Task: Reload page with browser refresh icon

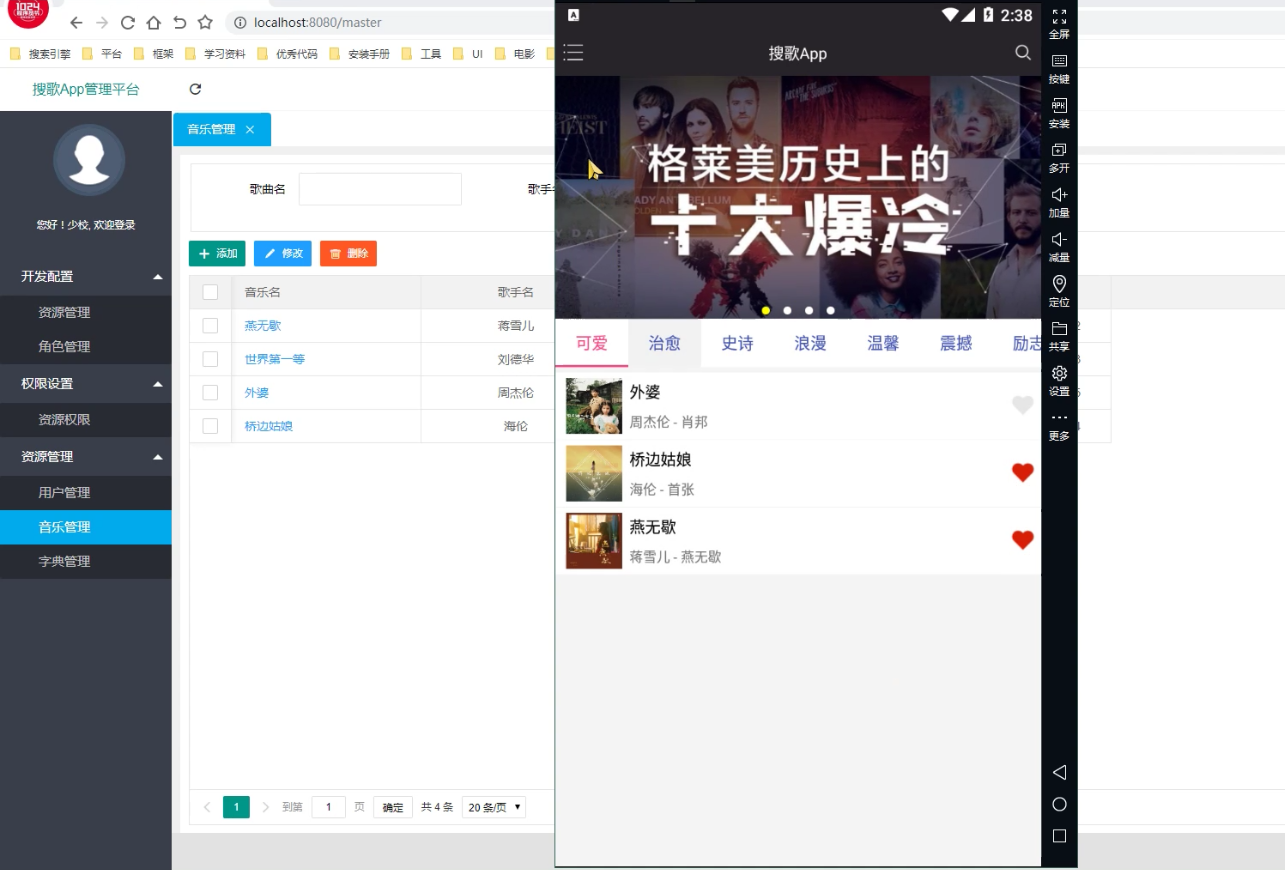Action: coord(127,22)
